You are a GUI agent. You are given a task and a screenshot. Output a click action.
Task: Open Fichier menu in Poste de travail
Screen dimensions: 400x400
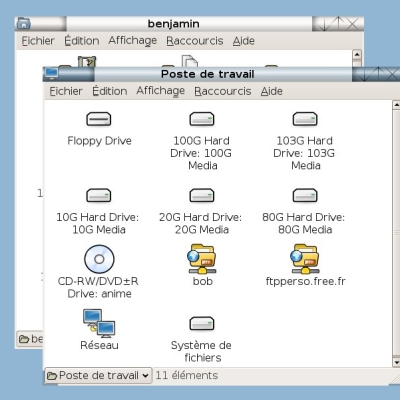pyautogui.click(x=66, y=91)
